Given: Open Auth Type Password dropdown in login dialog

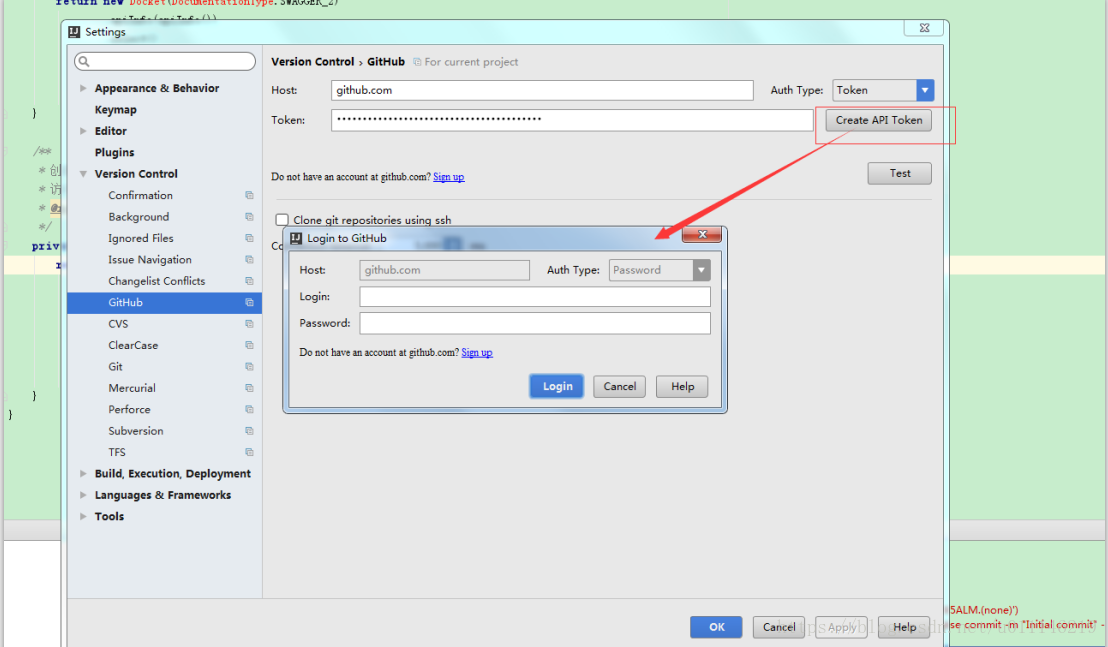Looking at the screenshot, I should (701, 271).
